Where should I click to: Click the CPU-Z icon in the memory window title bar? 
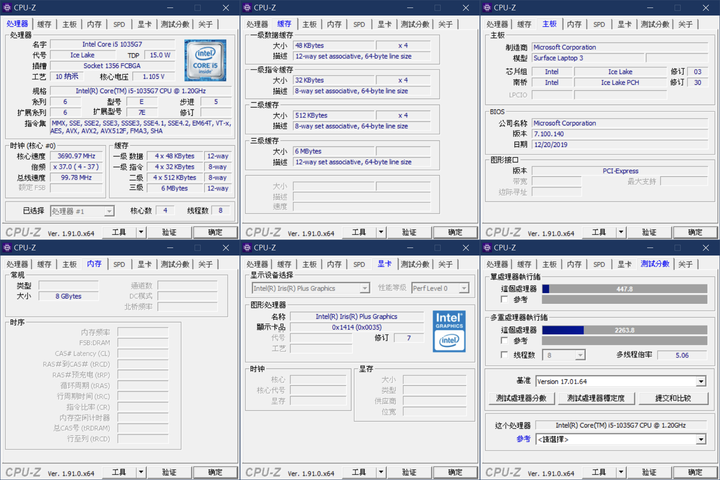[7, 248]
